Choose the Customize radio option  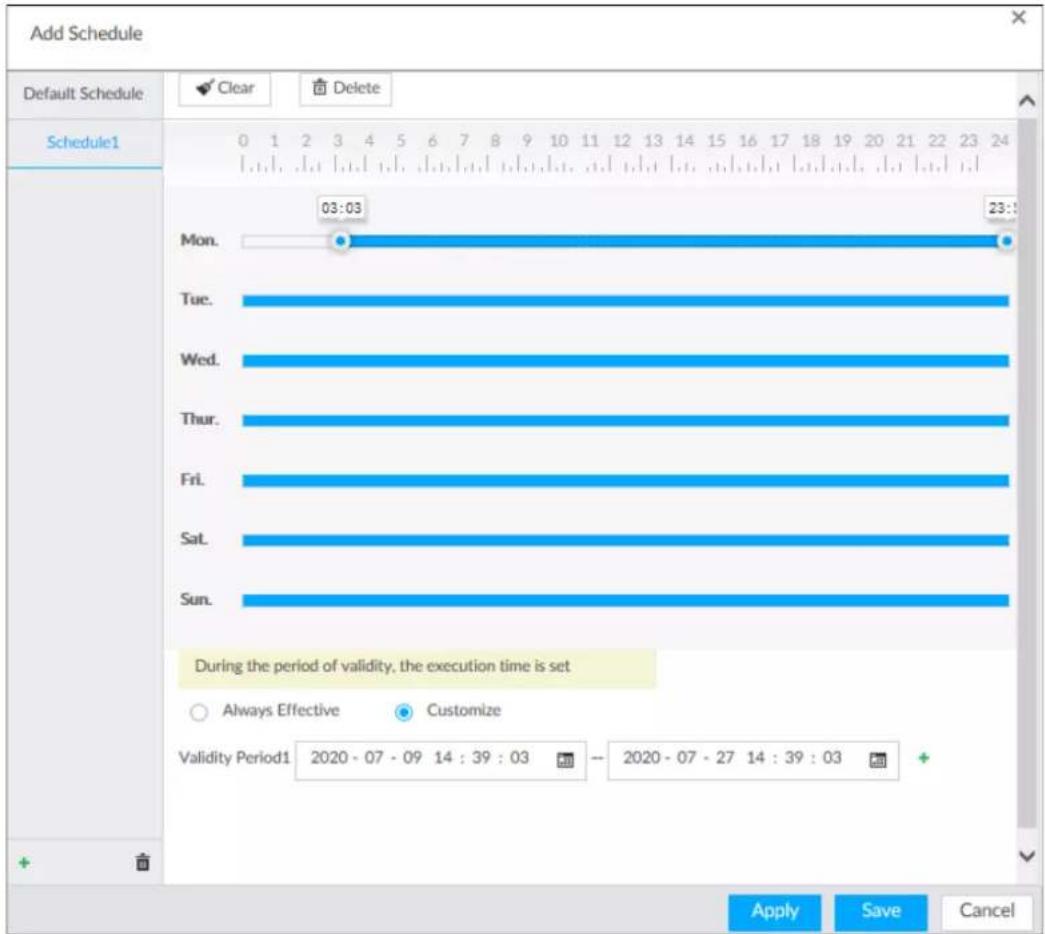coord(404,712)
